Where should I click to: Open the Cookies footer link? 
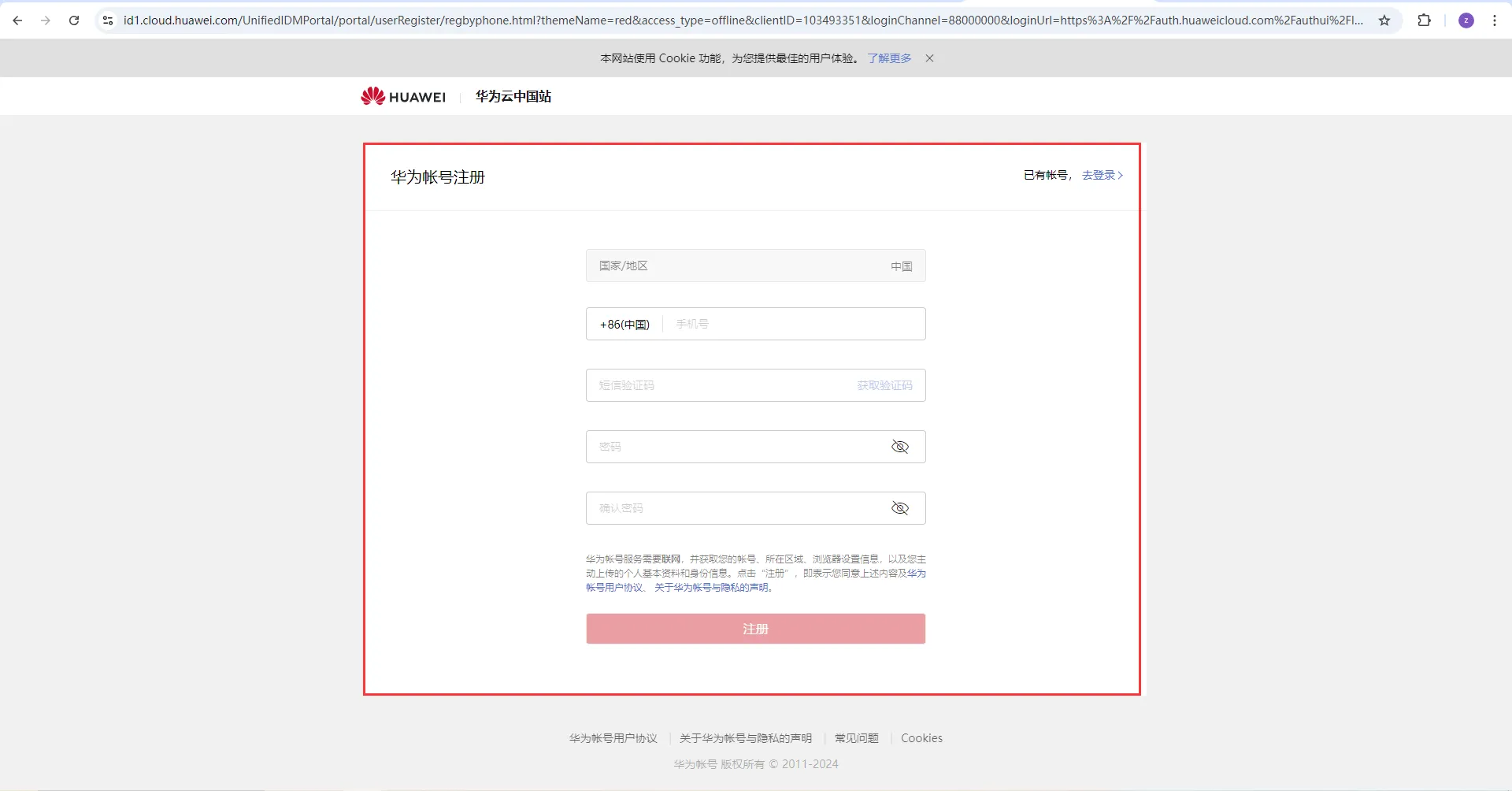pos(921,738)
